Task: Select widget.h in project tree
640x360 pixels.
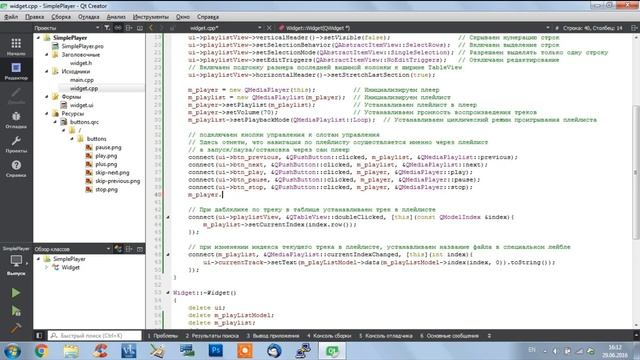Action: click(81, 63)
